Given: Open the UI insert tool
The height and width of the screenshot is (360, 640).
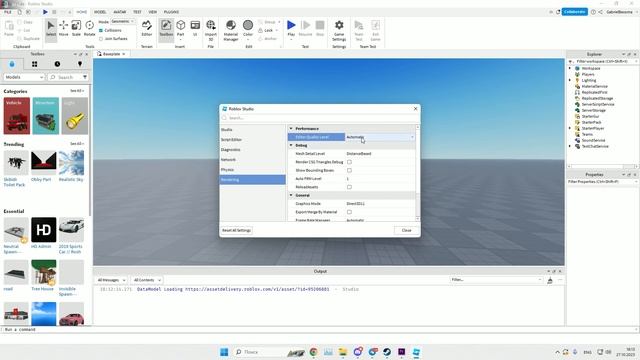Looking at the screenshot, I should [195, 29].
